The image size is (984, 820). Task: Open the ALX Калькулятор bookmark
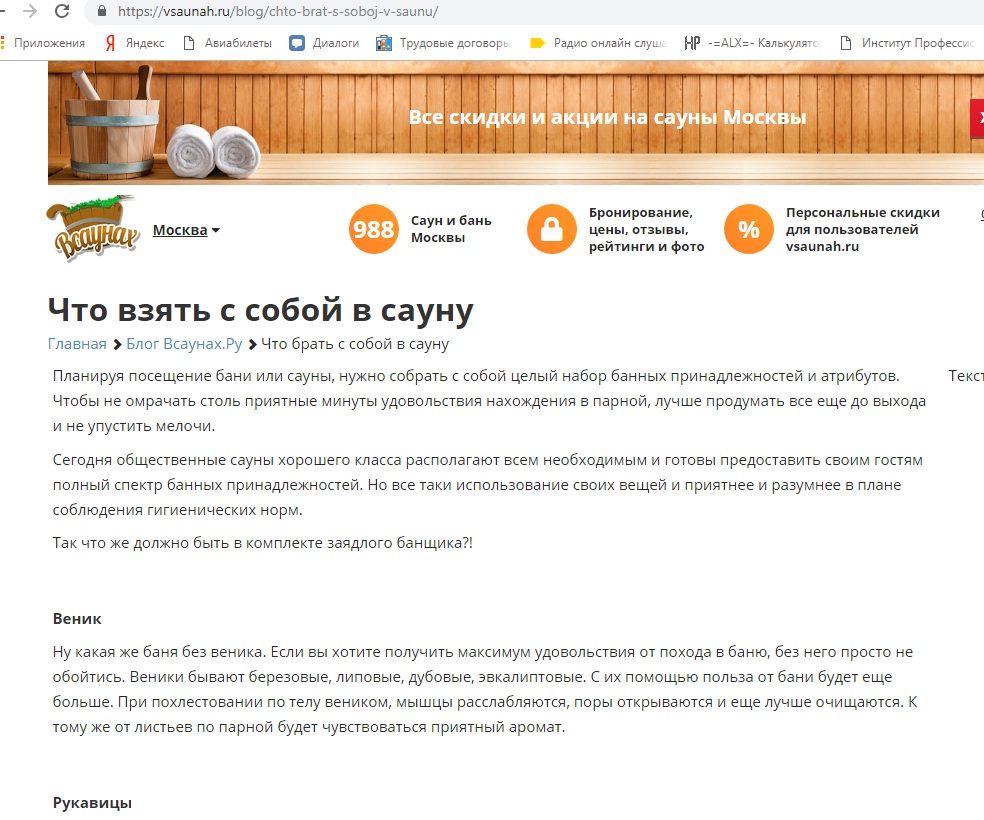click(x=752, y=43)
